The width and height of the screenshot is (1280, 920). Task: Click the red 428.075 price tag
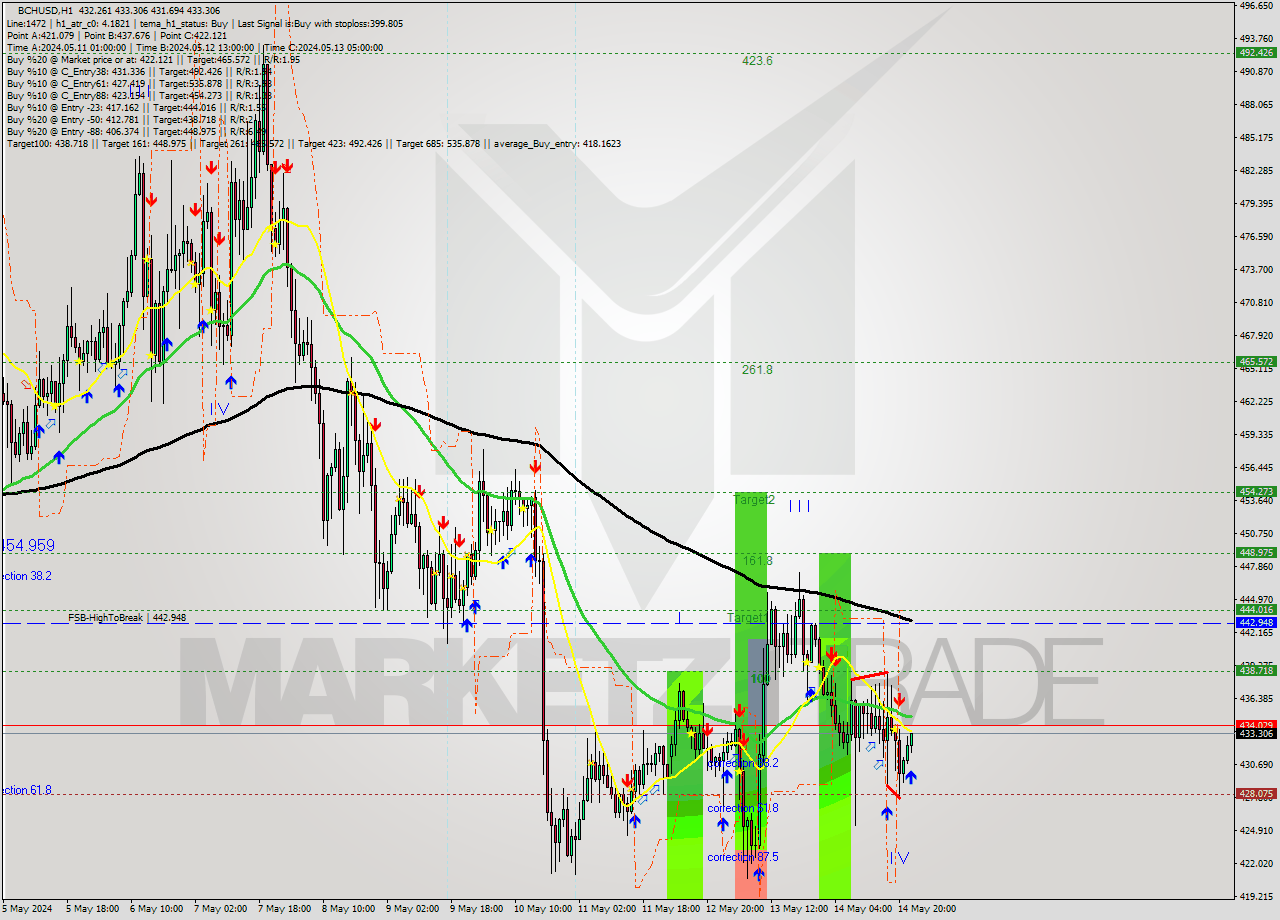tap(1256, 794)
